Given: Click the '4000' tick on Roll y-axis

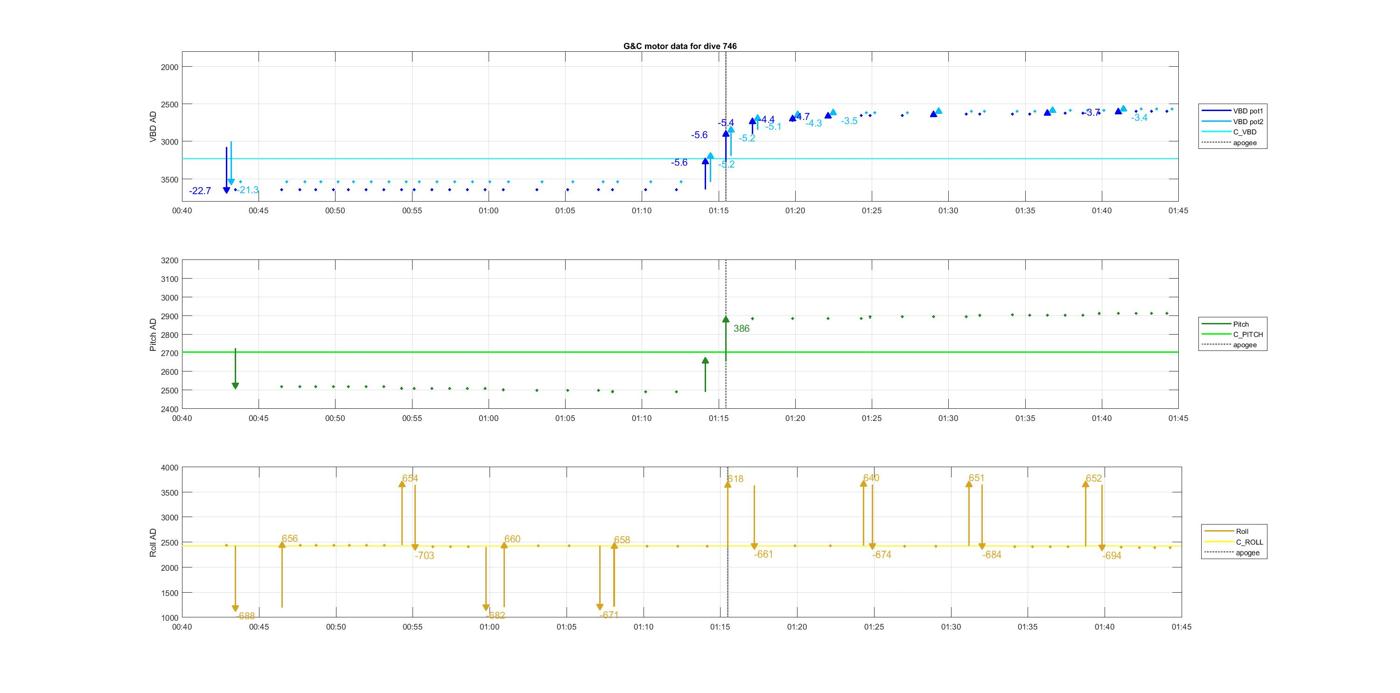Looking at the screenshot, I should 169,468.
